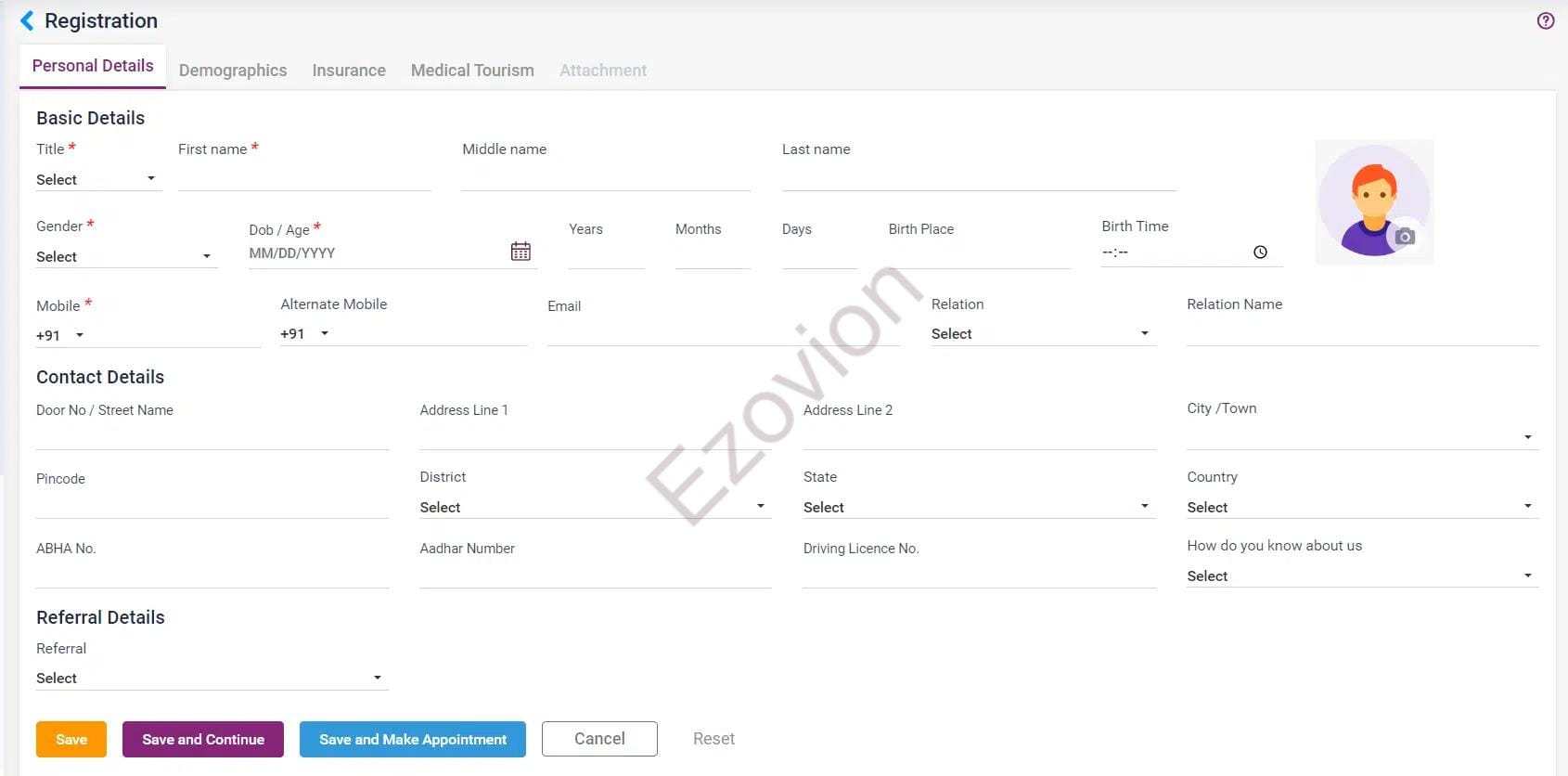Expand the City /Town dropdown arrow
Image resolution: width=1568 pixels, height=776 pixels.
coord(1527,437)
